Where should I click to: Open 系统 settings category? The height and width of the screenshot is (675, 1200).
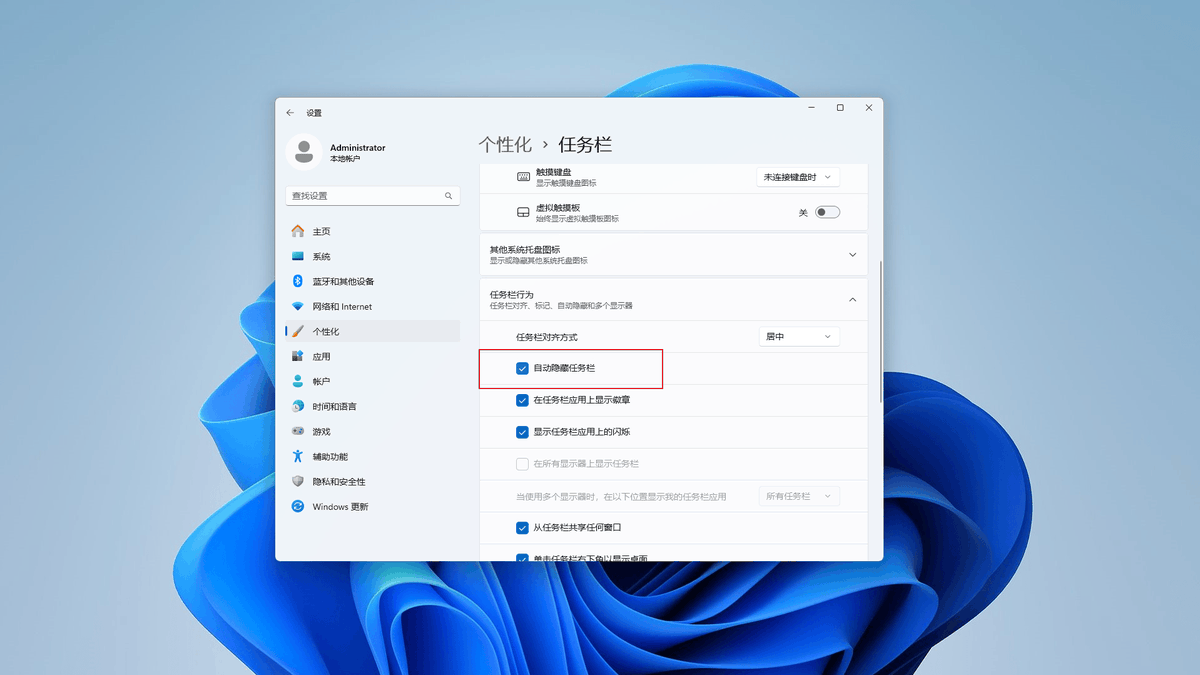372,256
